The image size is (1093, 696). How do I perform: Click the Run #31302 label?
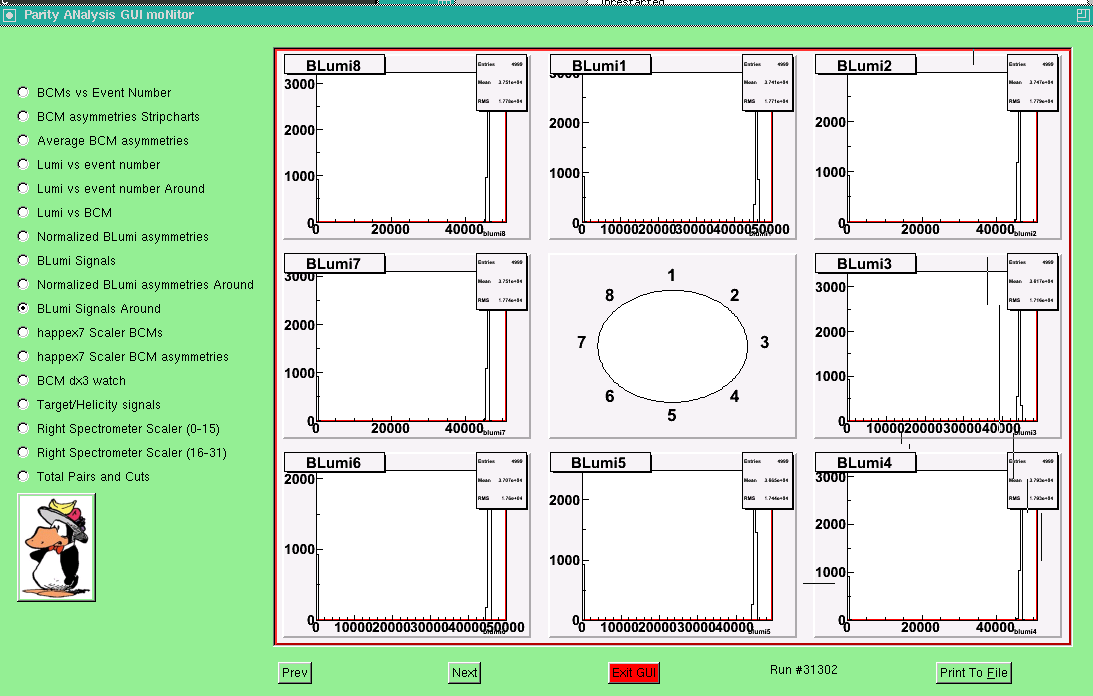pos(804,669)
